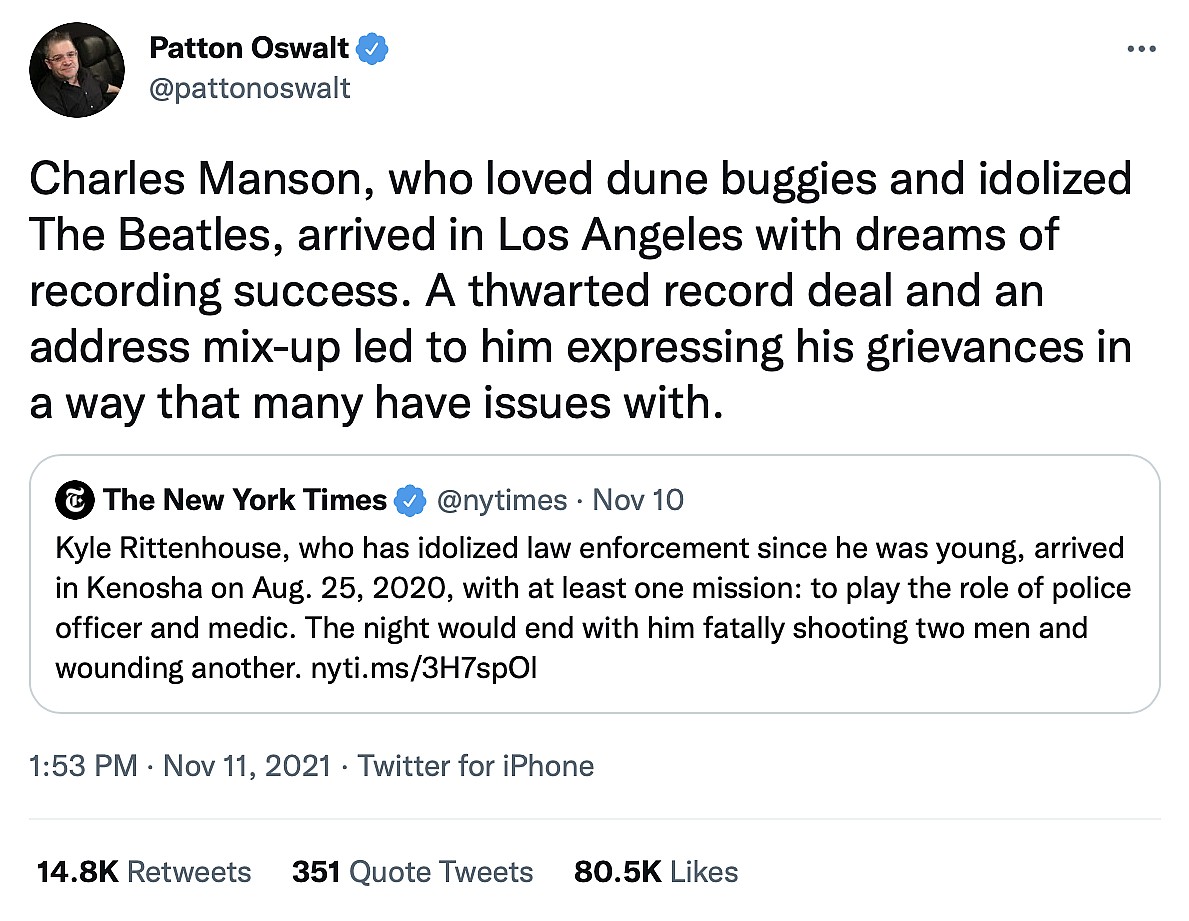Click the blue verified badge beside Patton Oswalt
This screenshot has height=921, width=1189.
(x=374, y=47)
